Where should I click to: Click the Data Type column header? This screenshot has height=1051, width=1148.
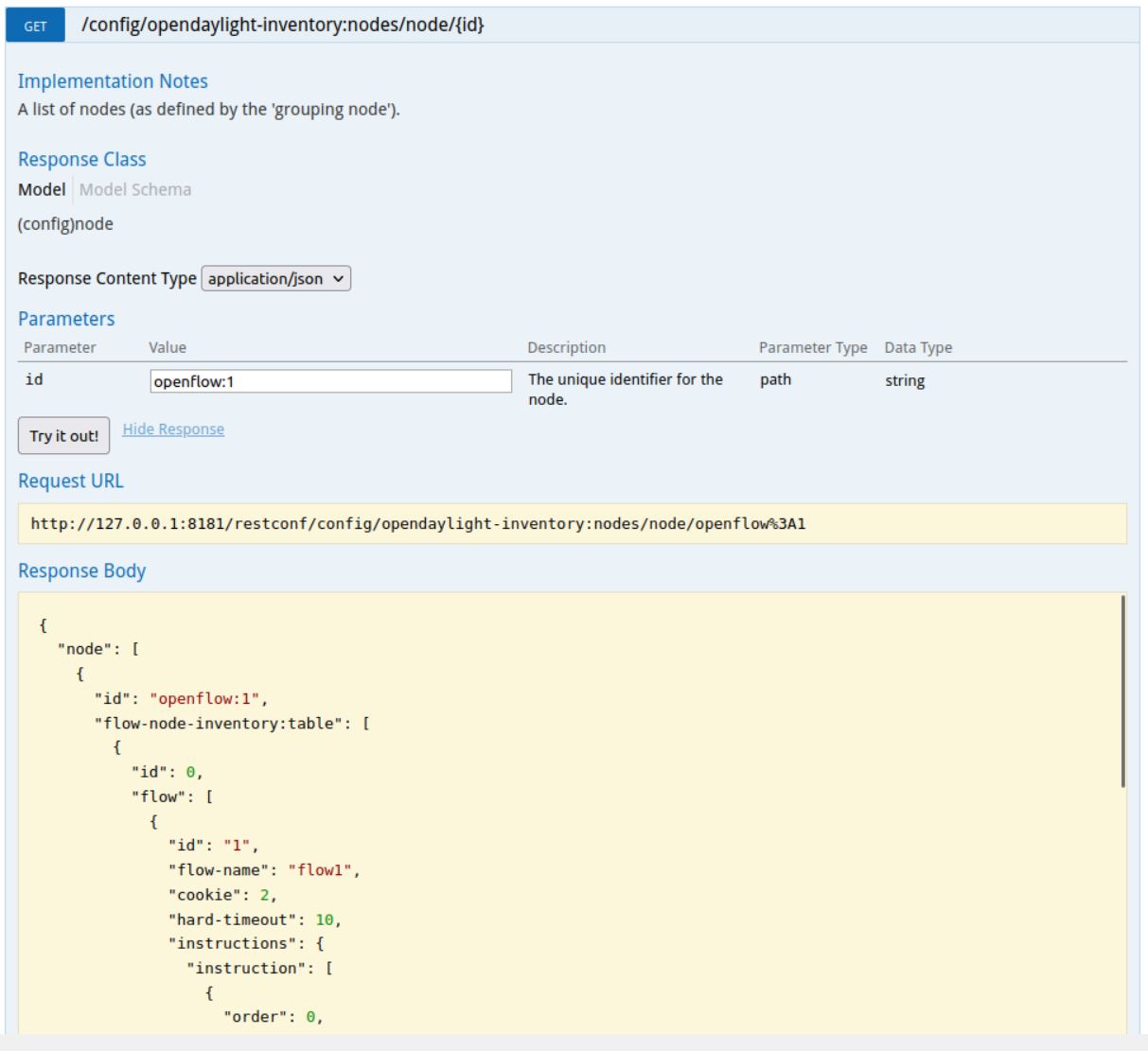(918, 347)
